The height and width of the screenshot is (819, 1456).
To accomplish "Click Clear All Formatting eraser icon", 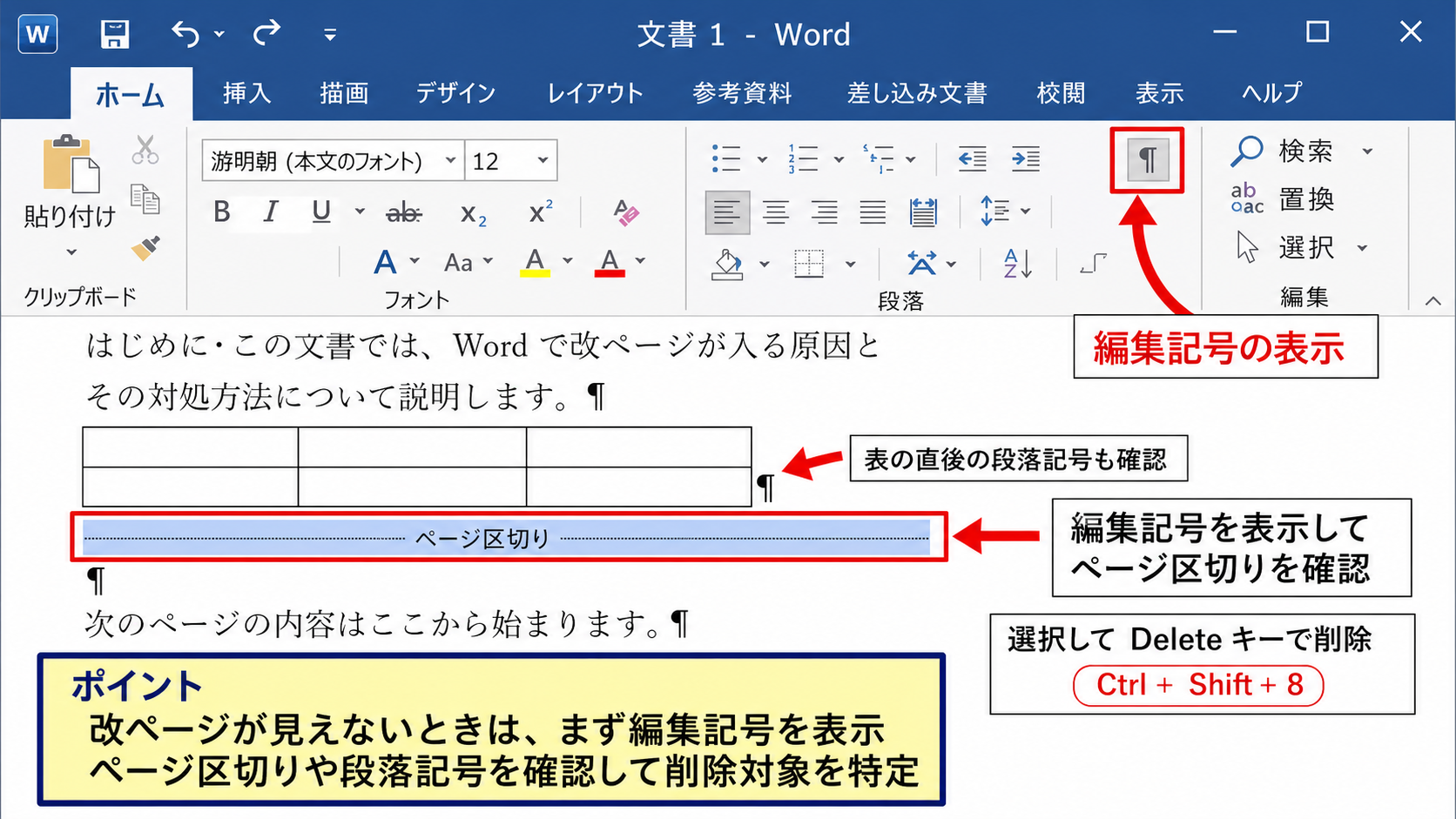I will (625, 212).
